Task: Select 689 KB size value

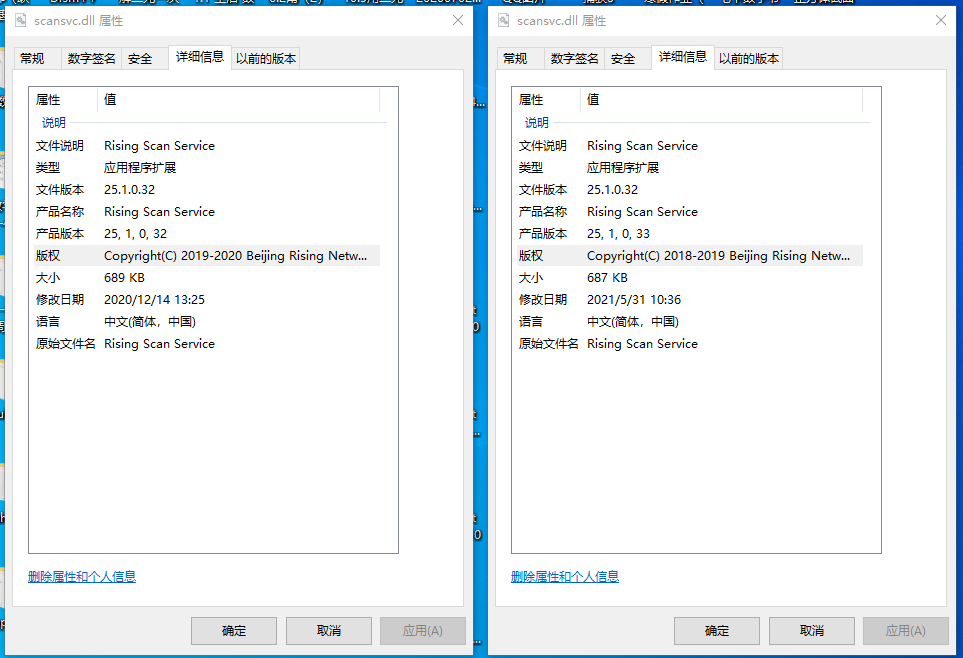Action: pos(124,278)
